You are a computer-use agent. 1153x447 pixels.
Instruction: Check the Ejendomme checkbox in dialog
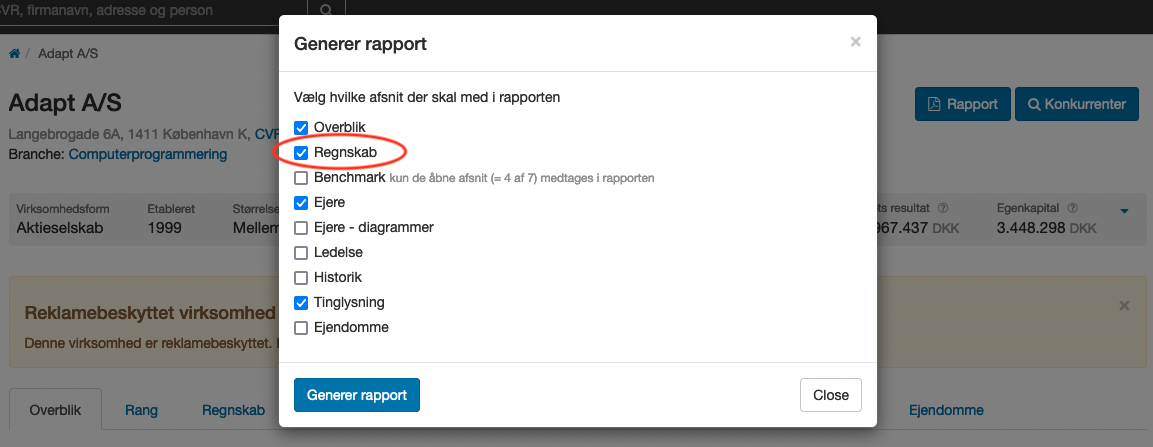[301, 328]
